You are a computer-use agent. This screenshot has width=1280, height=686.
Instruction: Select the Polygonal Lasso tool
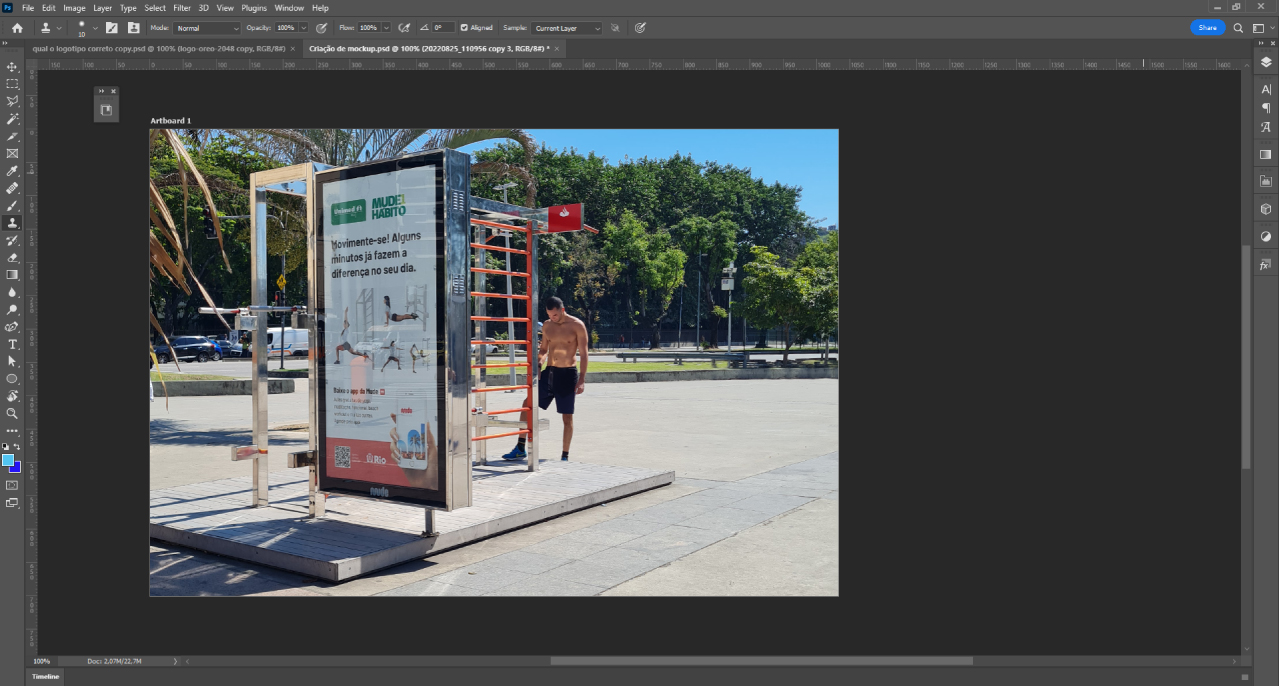(12, 101)
